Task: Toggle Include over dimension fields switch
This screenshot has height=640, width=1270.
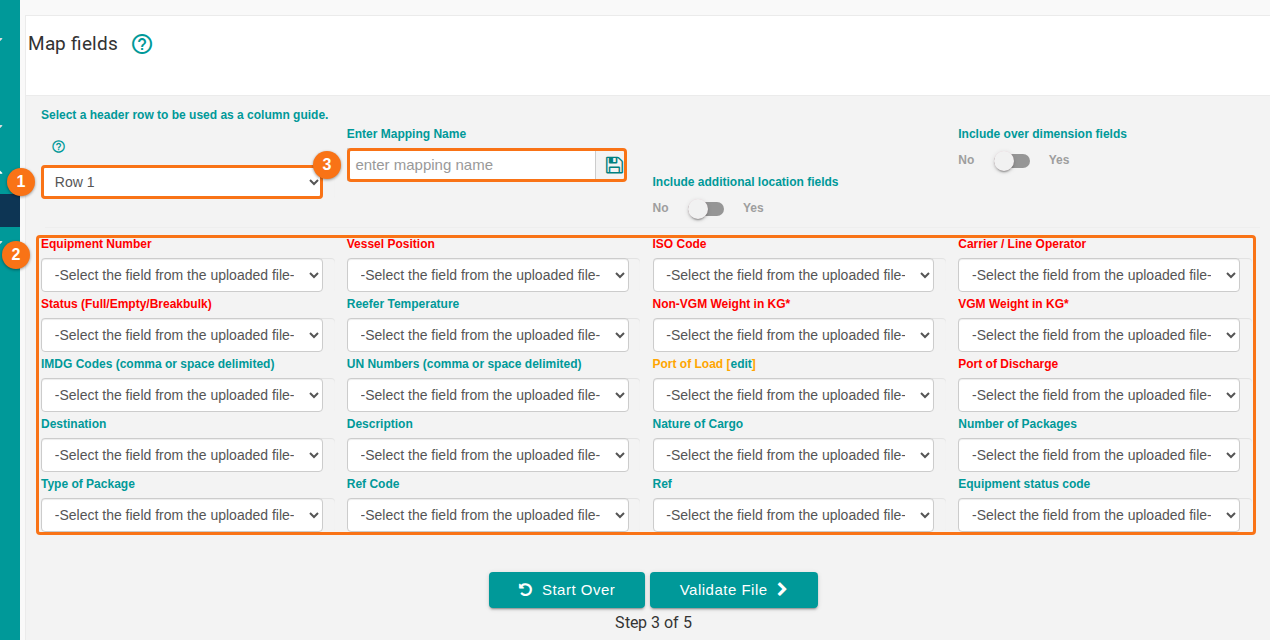Action: pyautogui.click(x=1011, y=160)
